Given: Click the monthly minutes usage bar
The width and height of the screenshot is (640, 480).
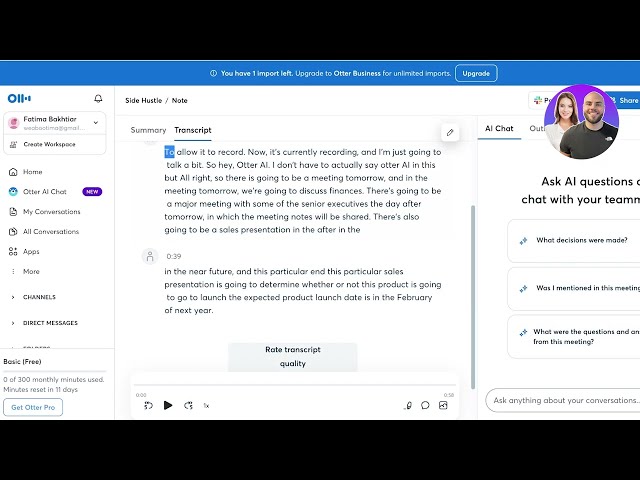Looking at the screenshot, I should click(x=55, y=371).
